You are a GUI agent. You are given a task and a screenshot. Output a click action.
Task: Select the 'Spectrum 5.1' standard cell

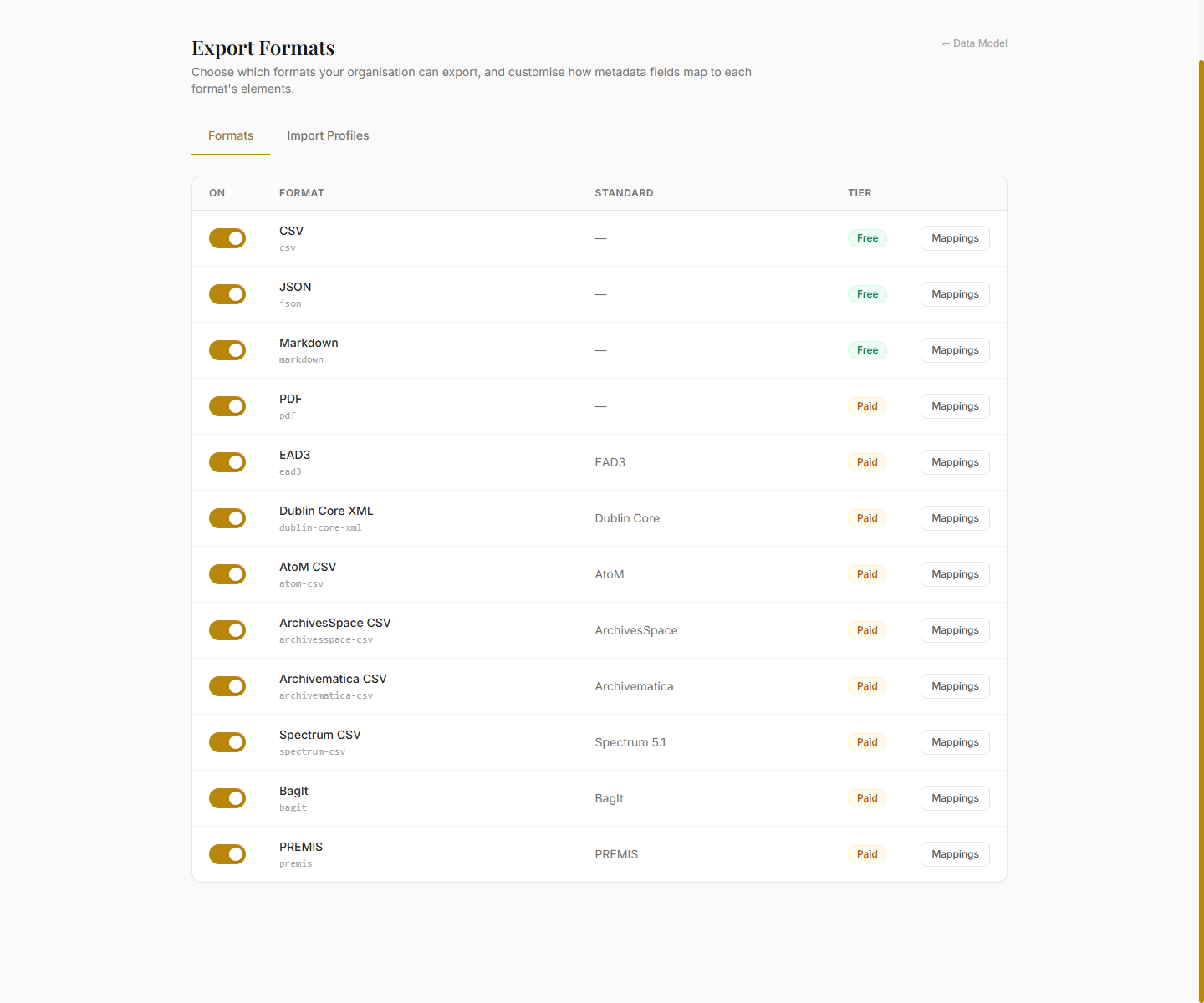[630, 742]
